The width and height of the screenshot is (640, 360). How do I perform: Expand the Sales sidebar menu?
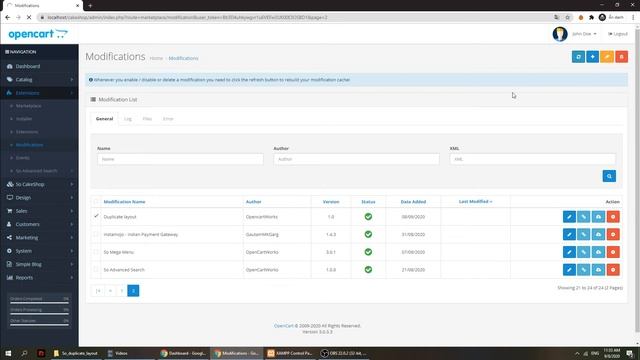[x=39, y=211]
